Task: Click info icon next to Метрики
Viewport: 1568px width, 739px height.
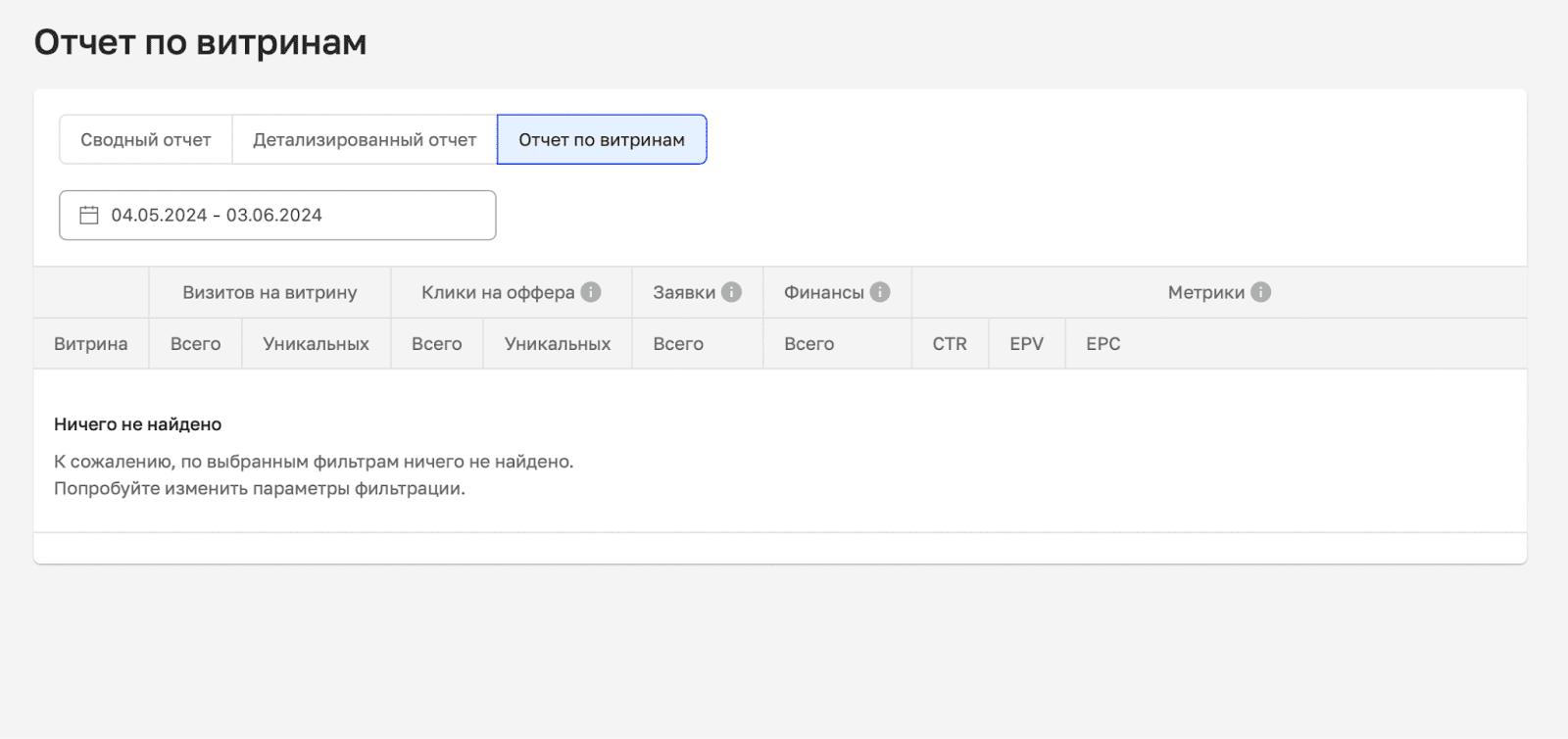Action: tap(1261, 292)
